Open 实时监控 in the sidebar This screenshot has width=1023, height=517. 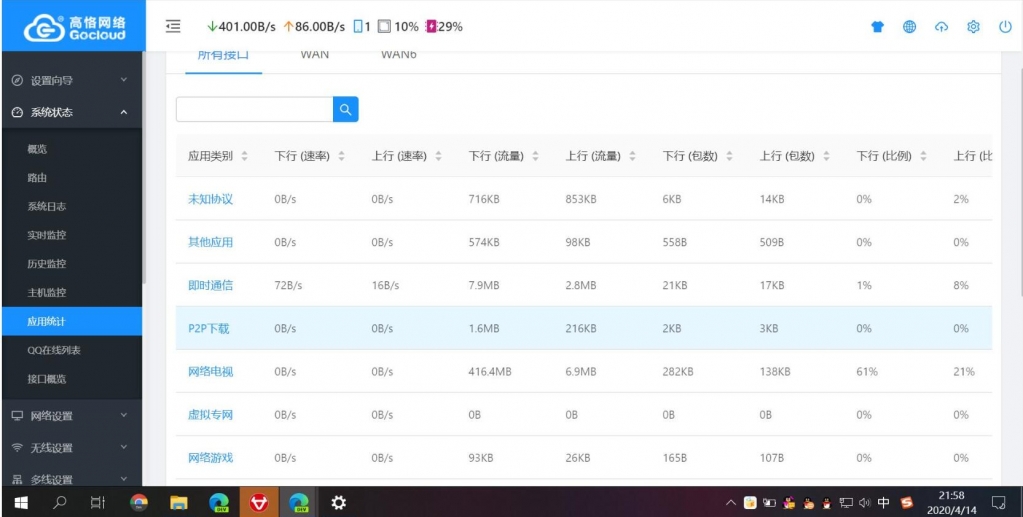point(71,235)
